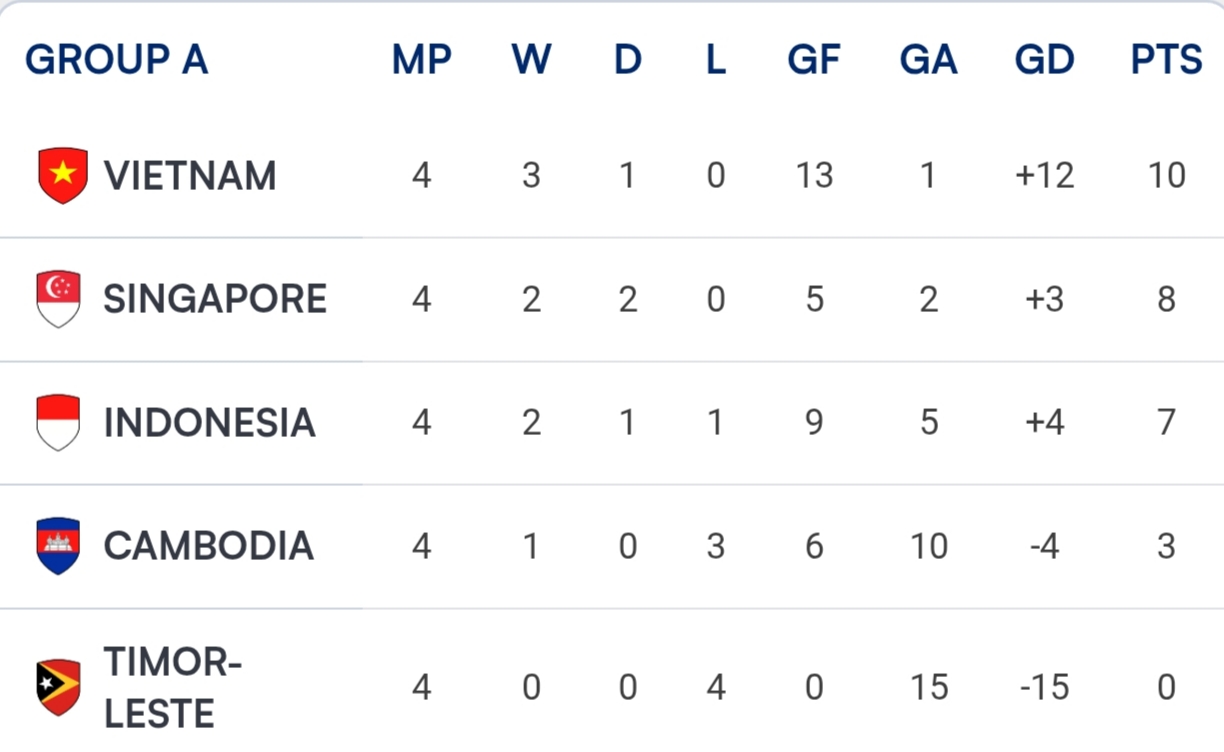Click Vietnam's 10 points value
The height and width of the screenshot is (752, 1224).
(1166, 176)
